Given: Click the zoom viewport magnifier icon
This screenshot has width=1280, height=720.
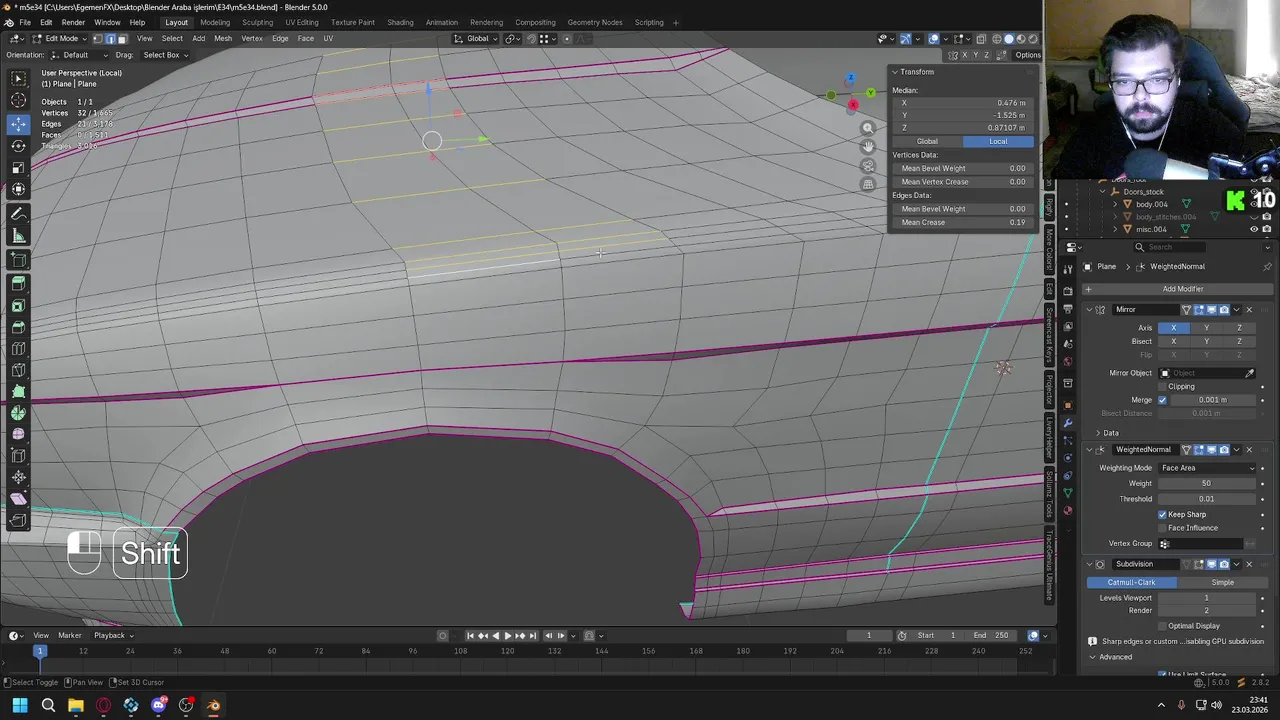Looking at the screenshot, I should (868, 128).
